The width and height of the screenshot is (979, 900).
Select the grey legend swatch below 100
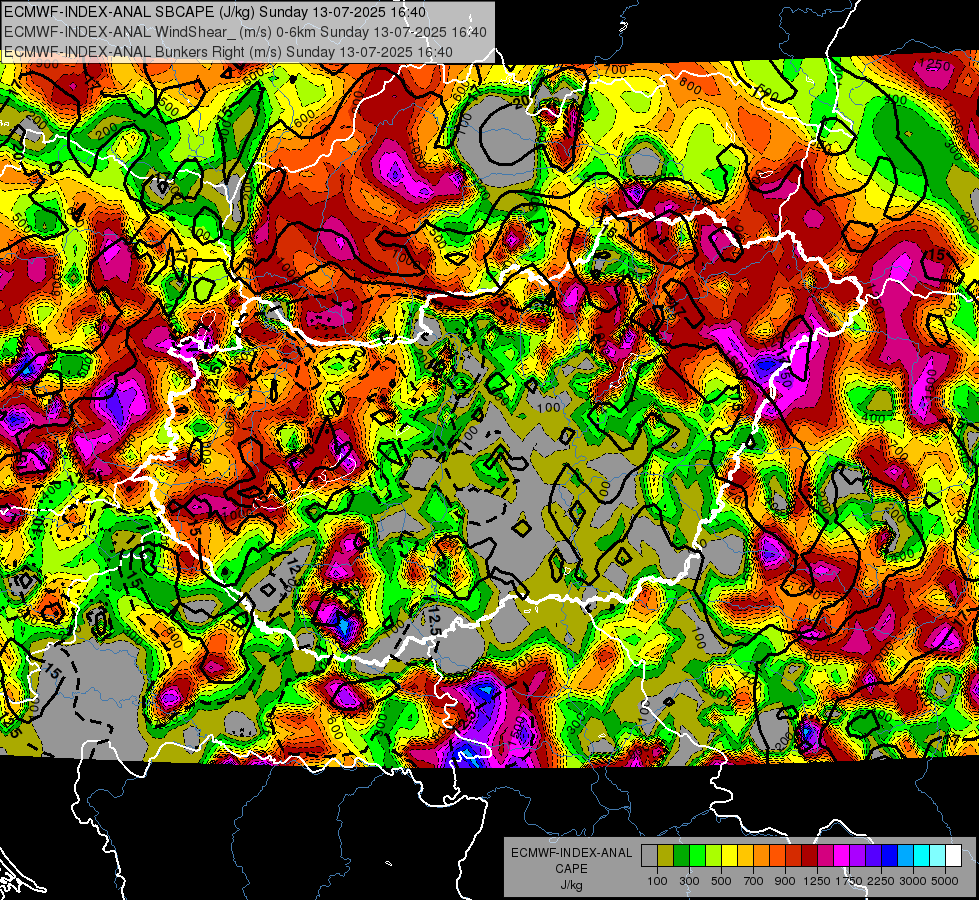pos(649,856)
